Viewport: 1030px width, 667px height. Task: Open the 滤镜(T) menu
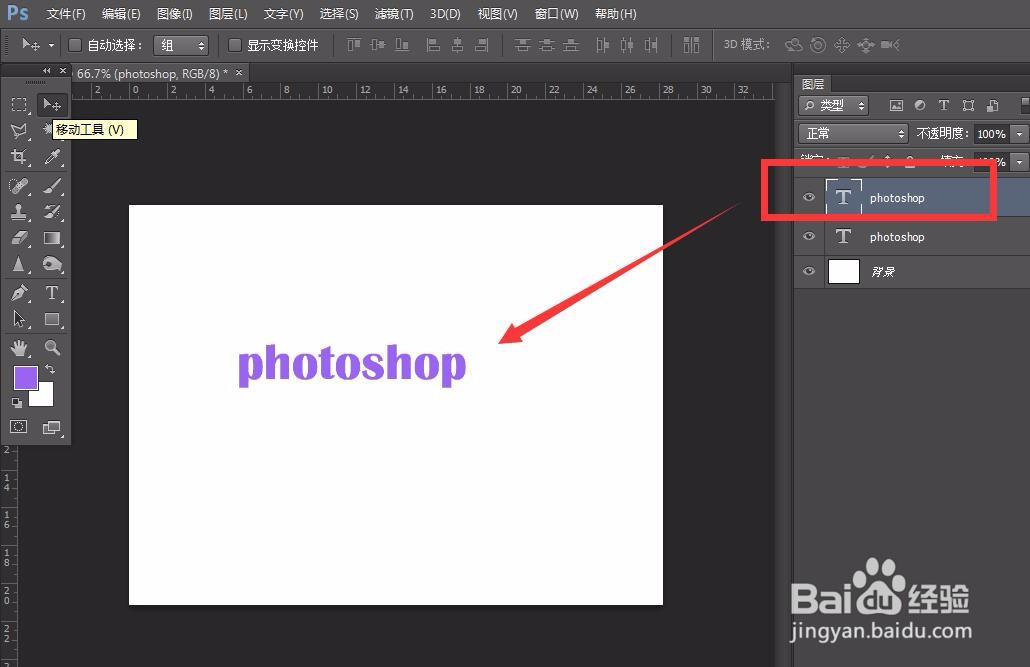point(393,14)
